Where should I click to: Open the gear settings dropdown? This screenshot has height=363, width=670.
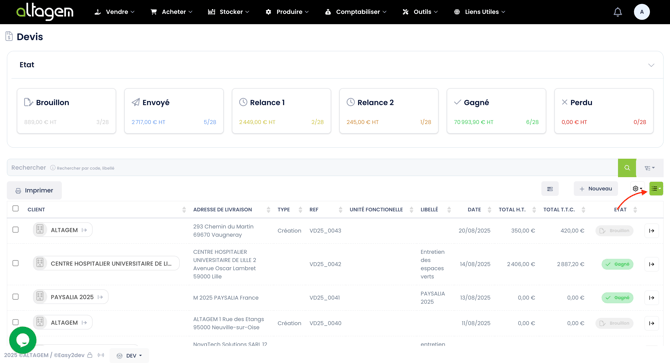(637, 189)
